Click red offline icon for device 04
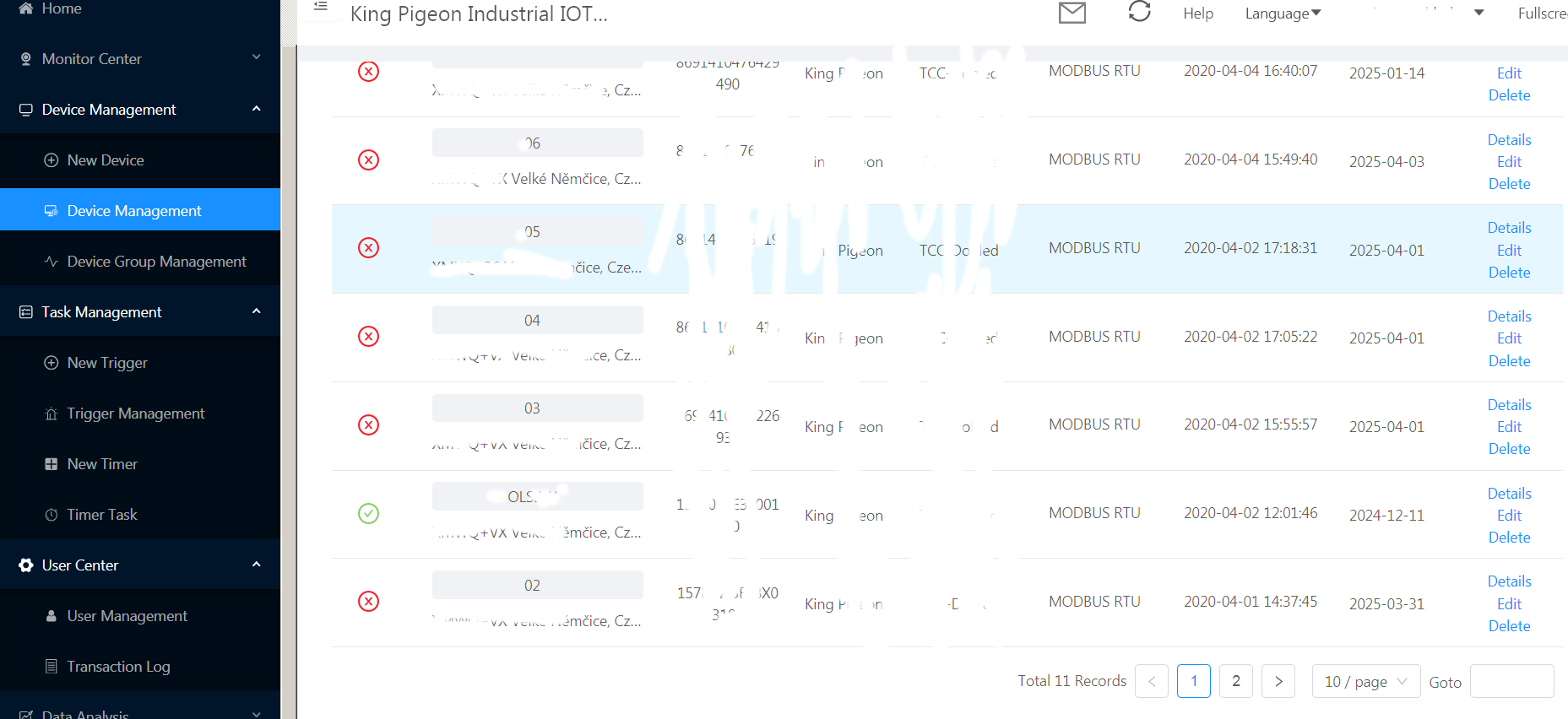 (368, 337)
